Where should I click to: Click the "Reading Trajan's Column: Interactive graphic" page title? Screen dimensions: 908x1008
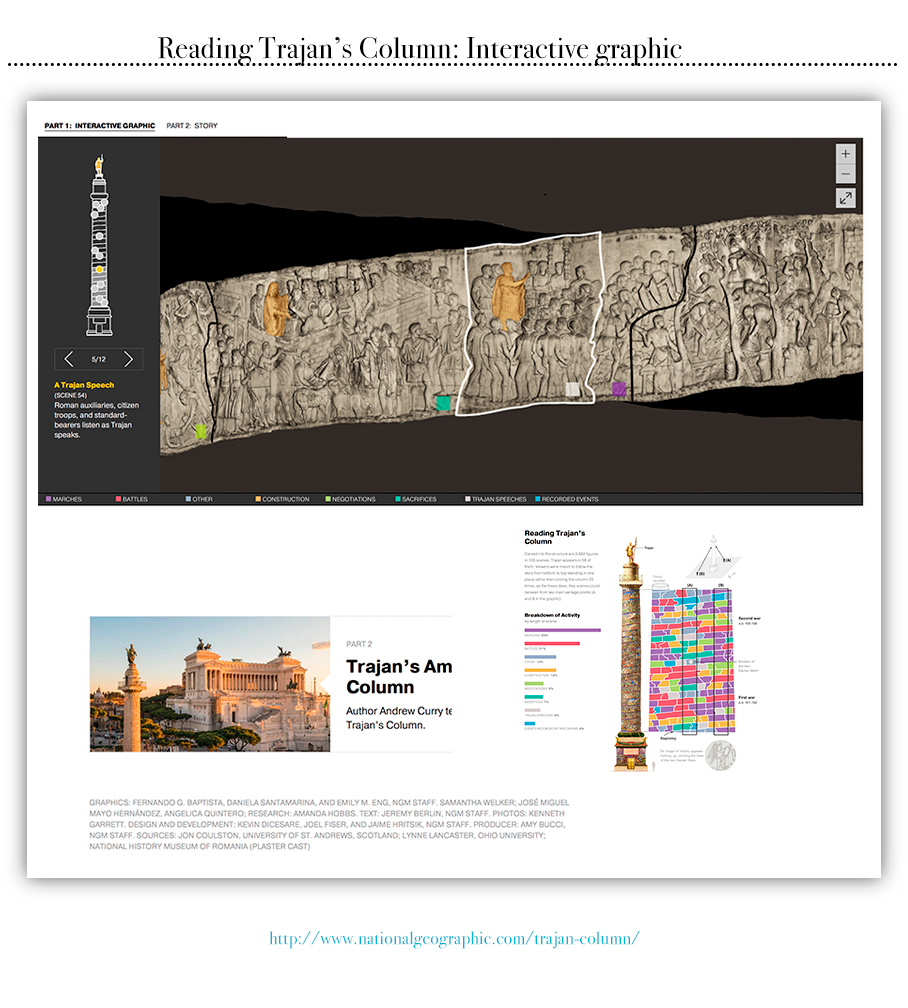(x=419, y=49)
